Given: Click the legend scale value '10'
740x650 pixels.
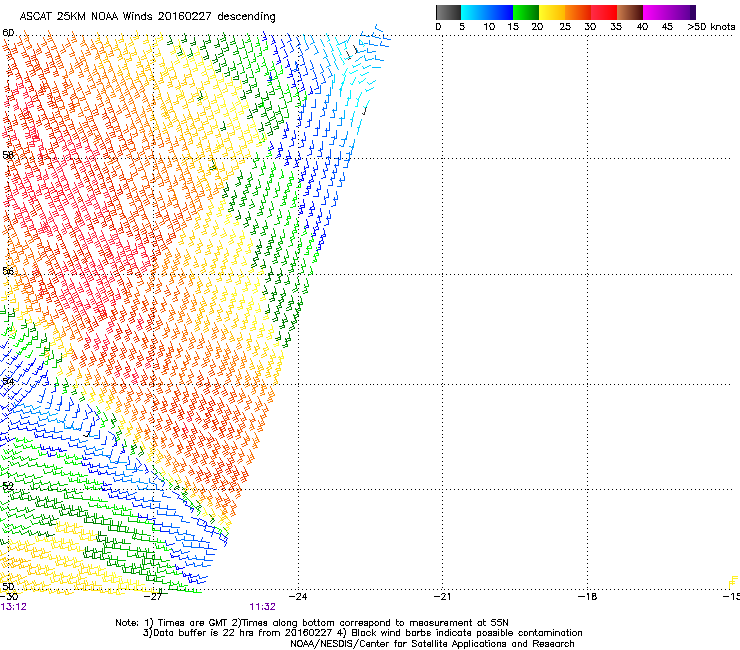Looking at the screenshot, I should pos(489,27).
